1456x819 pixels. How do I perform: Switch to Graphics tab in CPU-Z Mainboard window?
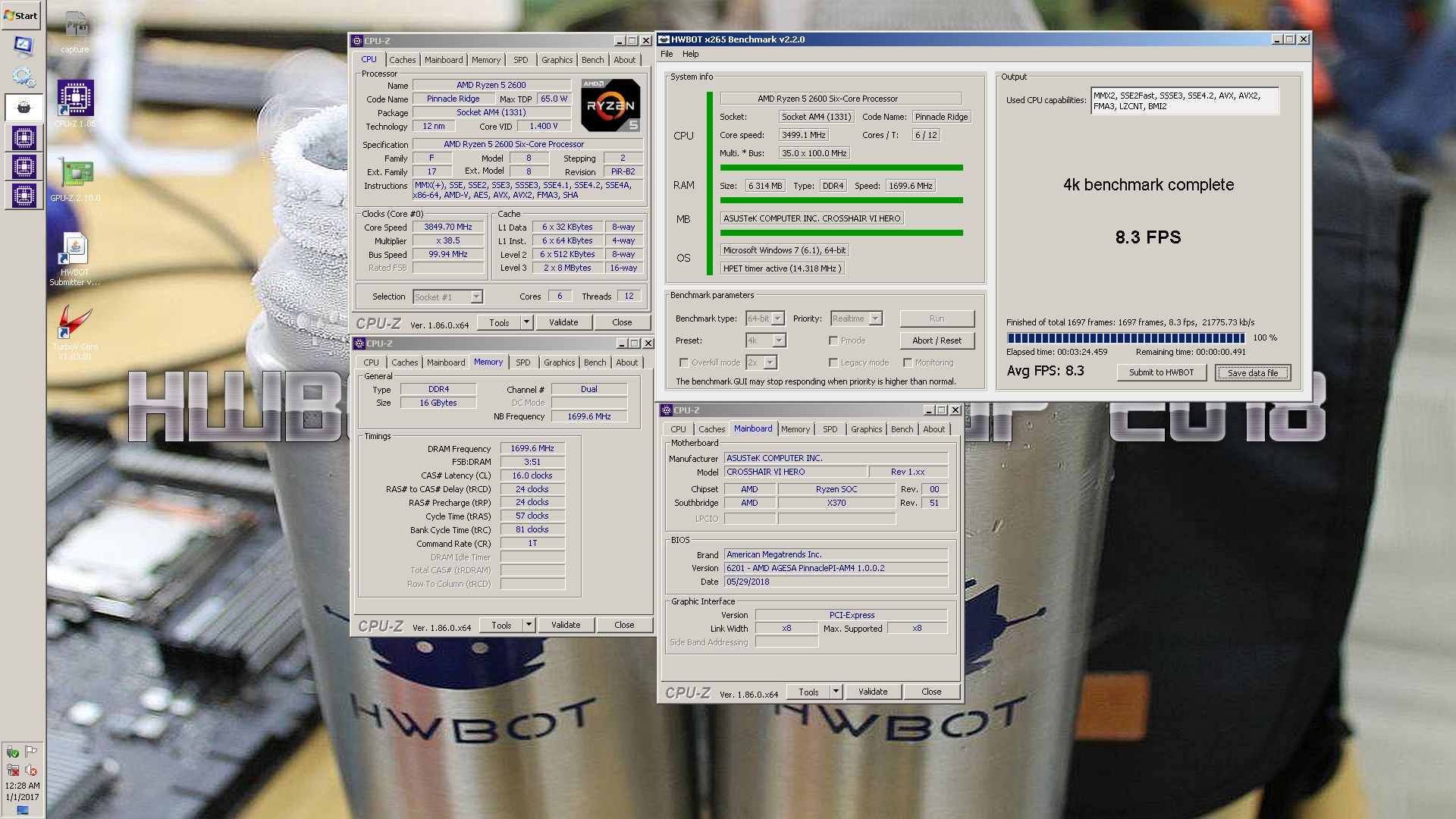(866, 429)
